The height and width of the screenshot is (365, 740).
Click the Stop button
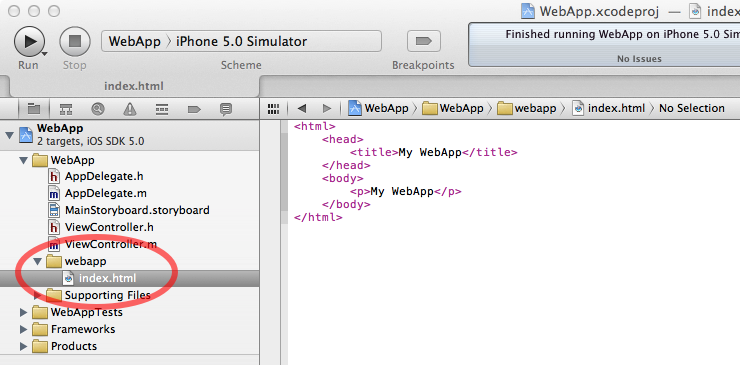(75, 42)
